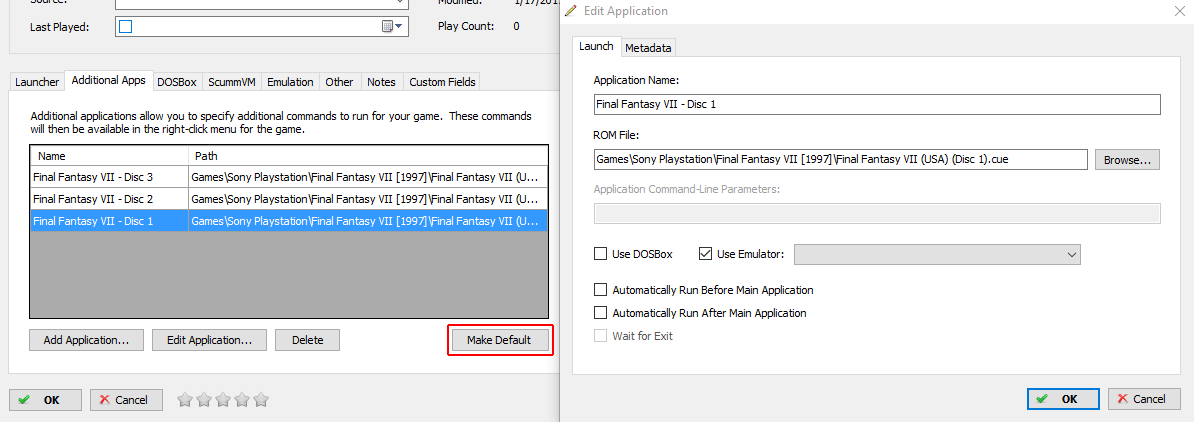This screenshot has width=1194, height=422.
Task: Uncheck the Use Emulator checkbox
Action: click(704, 254)
